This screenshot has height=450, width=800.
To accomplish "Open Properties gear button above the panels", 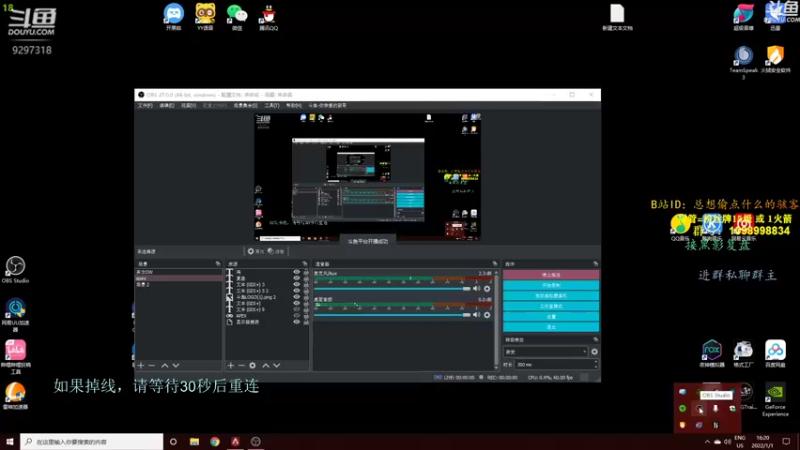I will [x=256, y=251].
